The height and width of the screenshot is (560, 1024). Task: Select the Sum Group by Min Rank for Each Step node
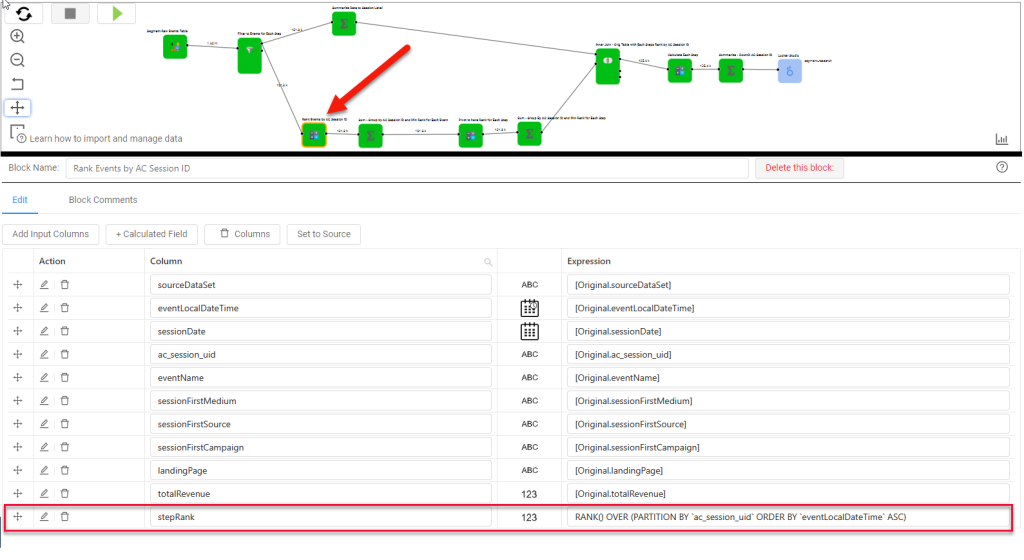tap(530, 134)
